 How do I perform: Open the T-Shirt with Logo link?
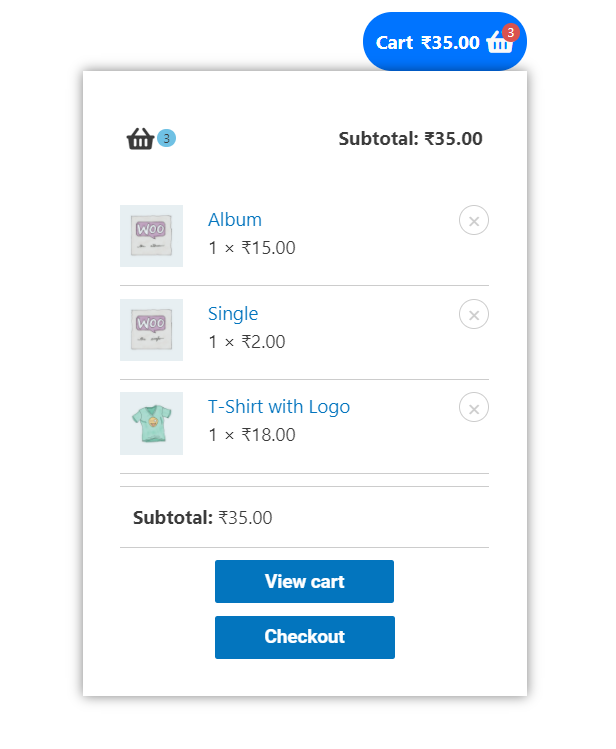279,407
